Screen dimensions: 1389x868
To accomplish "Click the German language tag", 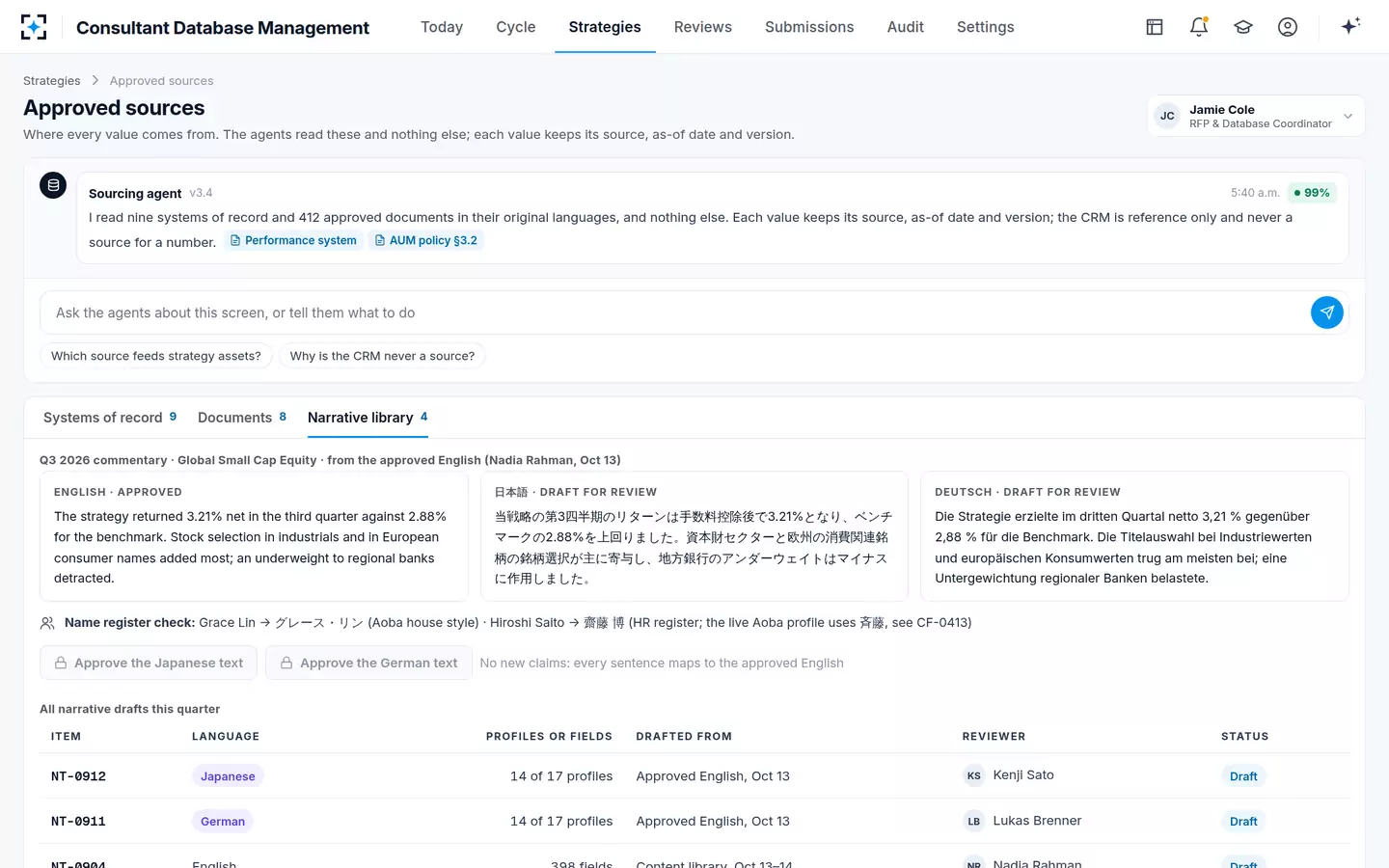I will (223, 822).
